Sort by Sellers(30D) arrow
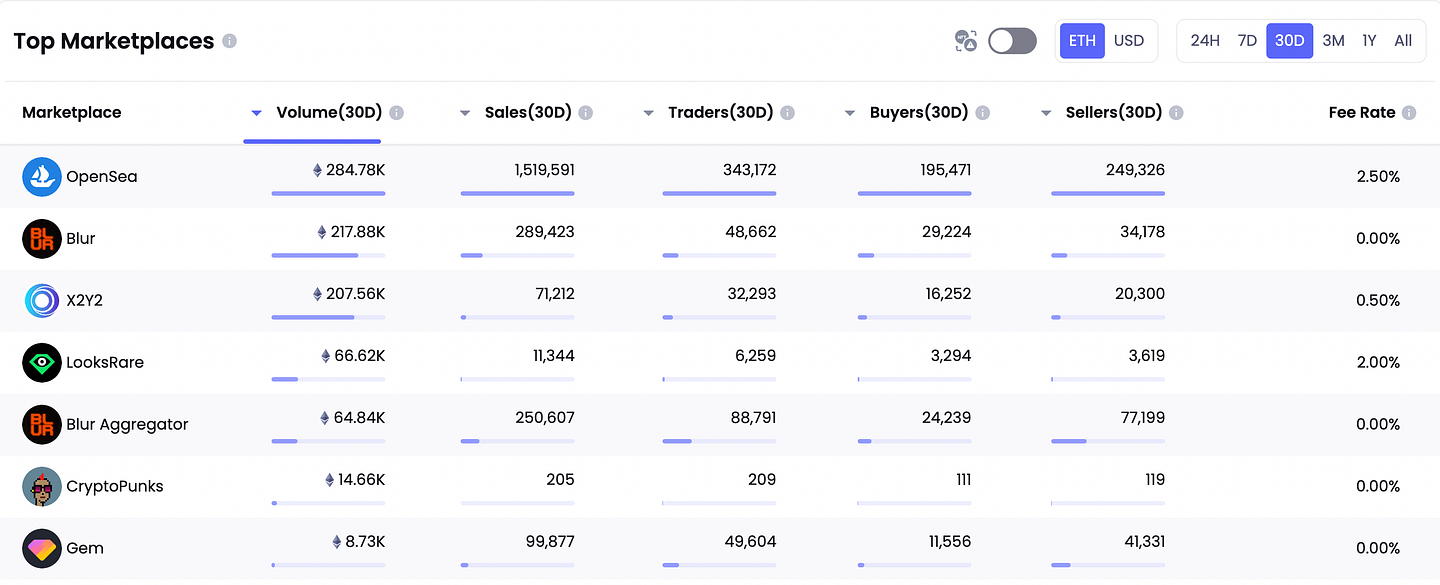 (x=1046, y=113)
